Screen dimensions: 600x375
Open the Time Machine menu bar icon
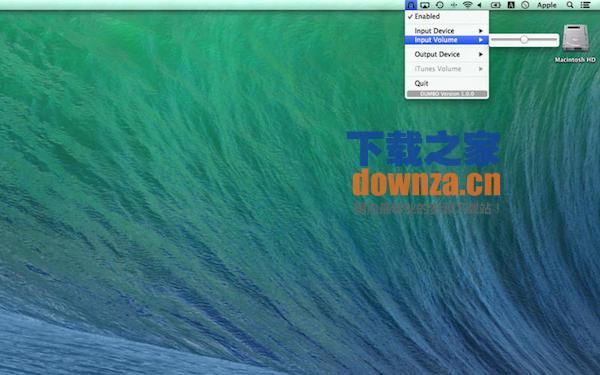pyautogui.click(x=440, y=5)
